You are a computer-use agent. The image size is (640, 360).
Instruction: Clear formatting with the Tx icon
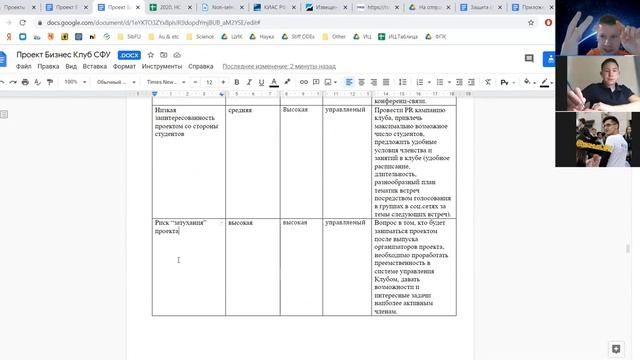point(488,82)
